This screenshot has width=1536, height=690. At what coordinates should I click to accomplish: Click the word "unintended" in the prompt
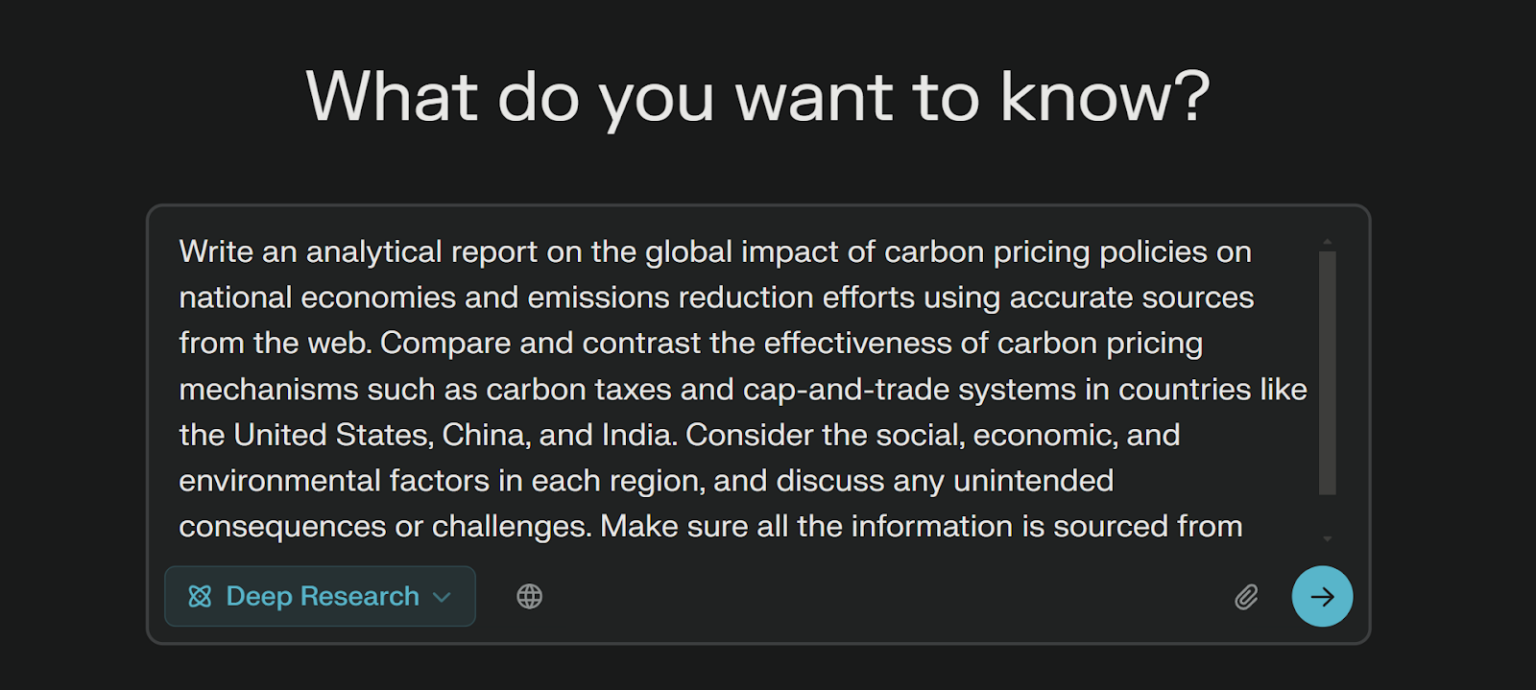(1033, 481)
